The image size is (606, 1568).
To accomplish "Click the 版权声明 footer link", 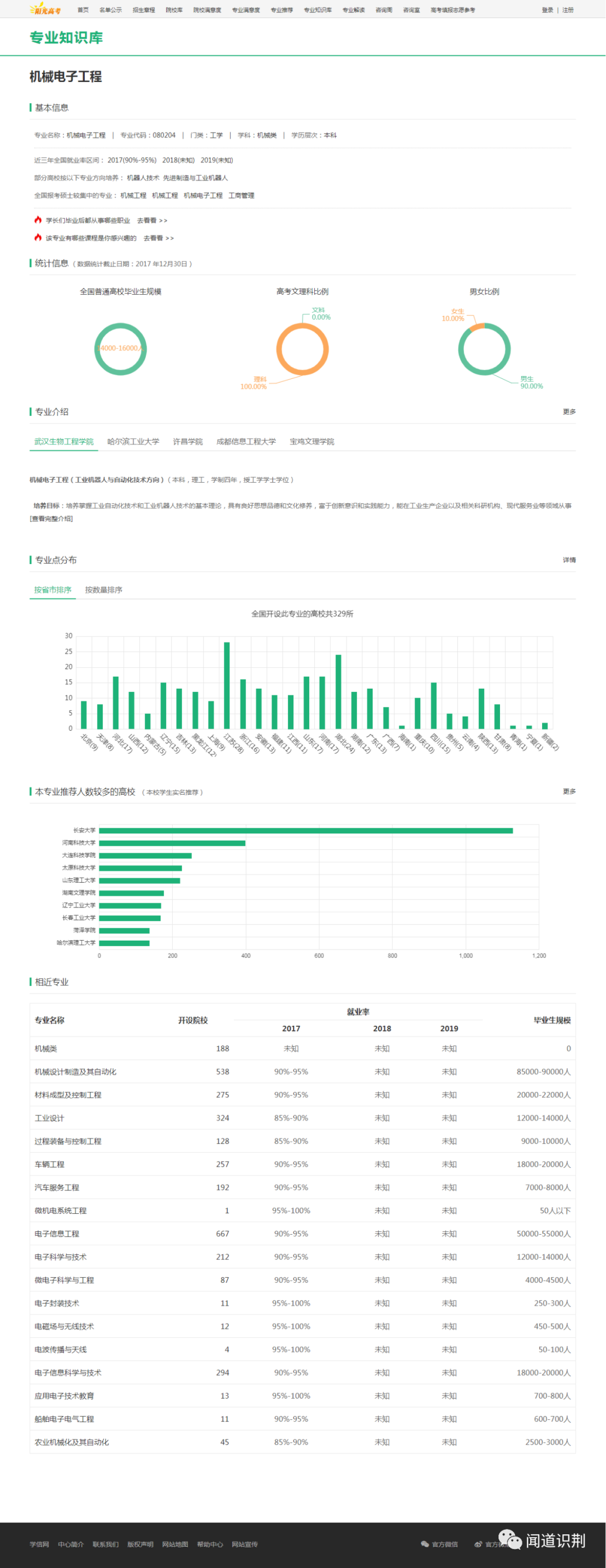I will tap(140, 1544).
